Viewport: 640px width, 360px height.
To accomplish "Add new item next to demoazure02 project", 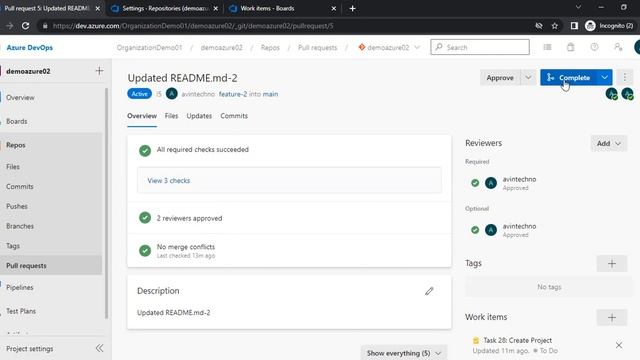I will (99, 71).
